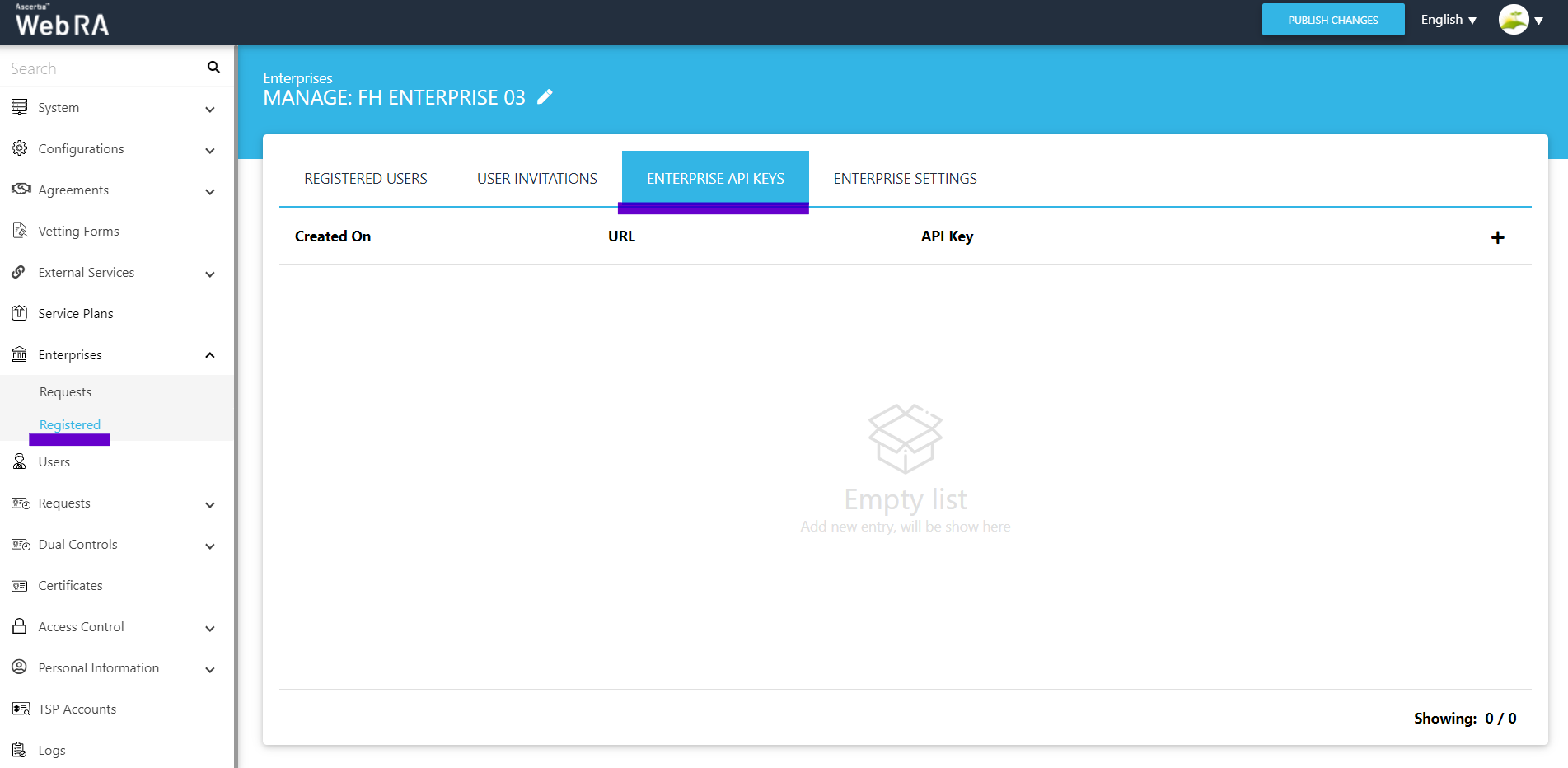
Task: Switch to the Registered Users tab
Action: tap(365, 179)
